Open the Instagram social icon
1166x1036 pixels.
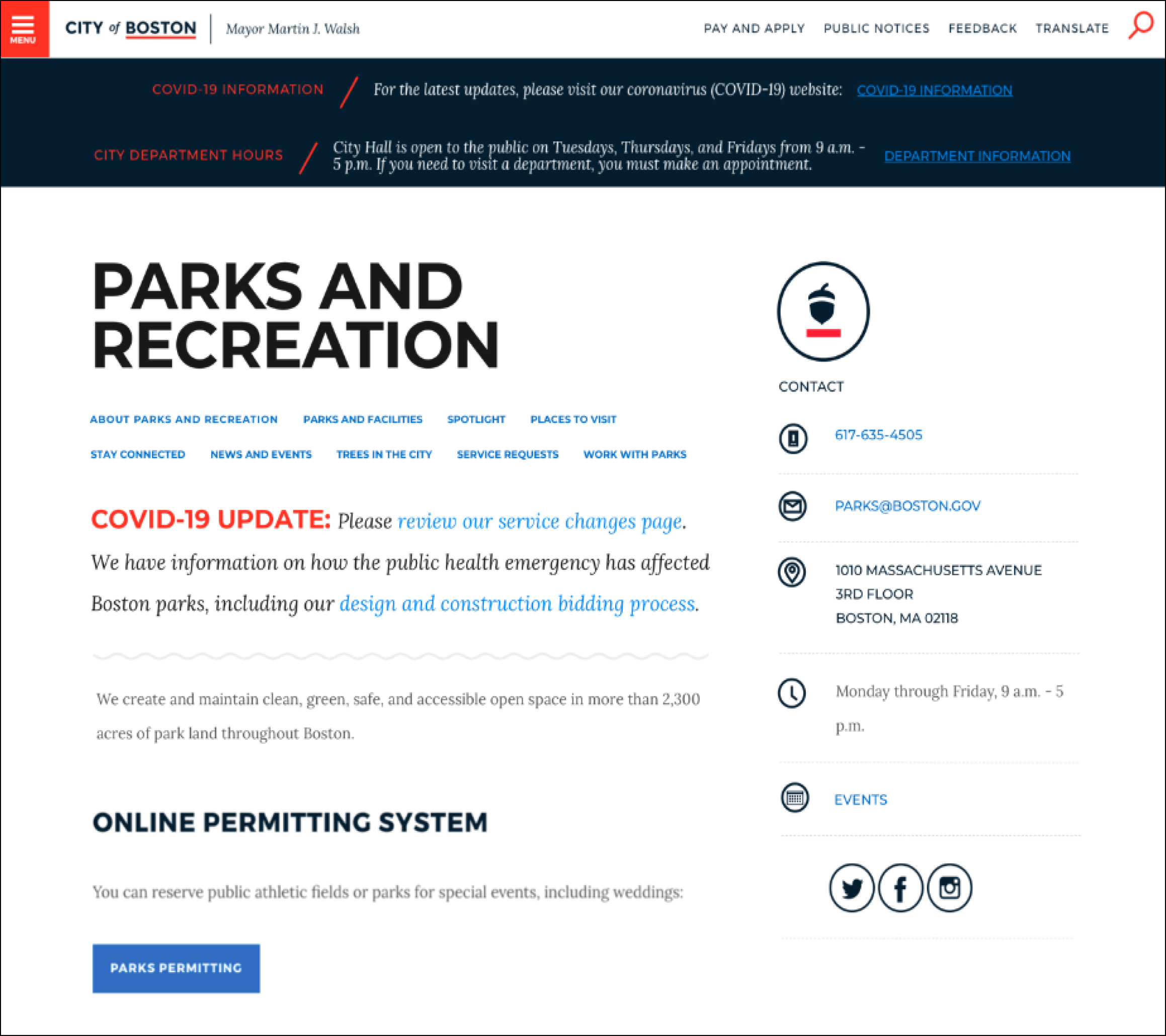(x=949, y=888)
